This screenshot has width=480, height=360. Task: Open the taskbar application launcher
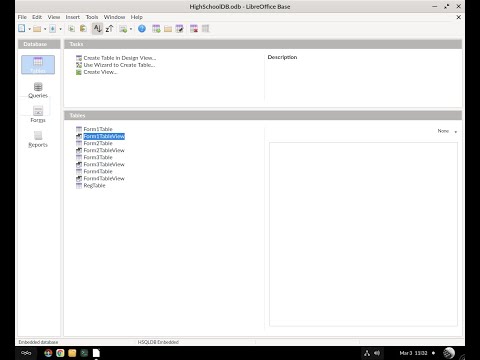26,353
